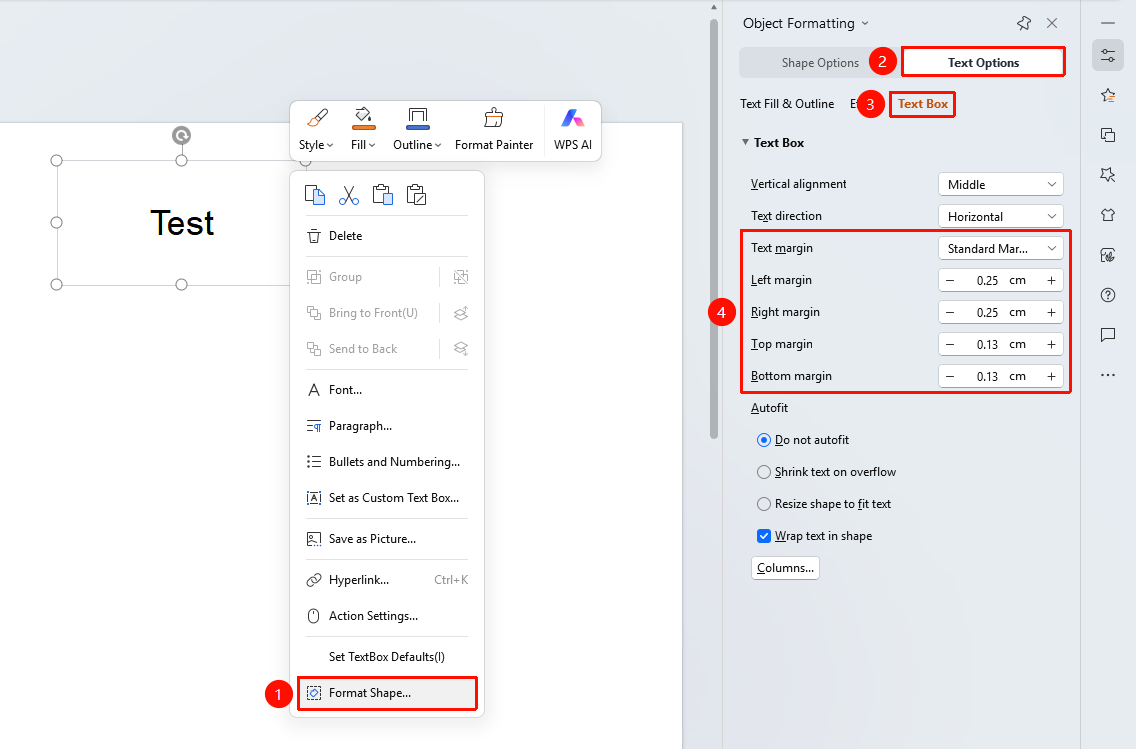The height and width of the screenshot is (749, 1136).
Task: Select the Do not autofit radio button
Action: click(x=764, y=440)
